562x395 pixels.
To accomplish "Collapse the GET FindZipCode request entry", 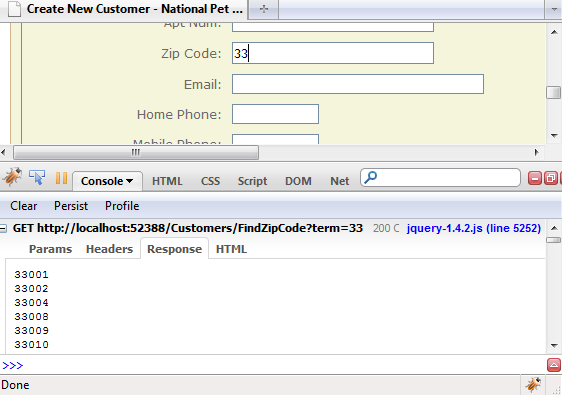I will tap(3, 228).
